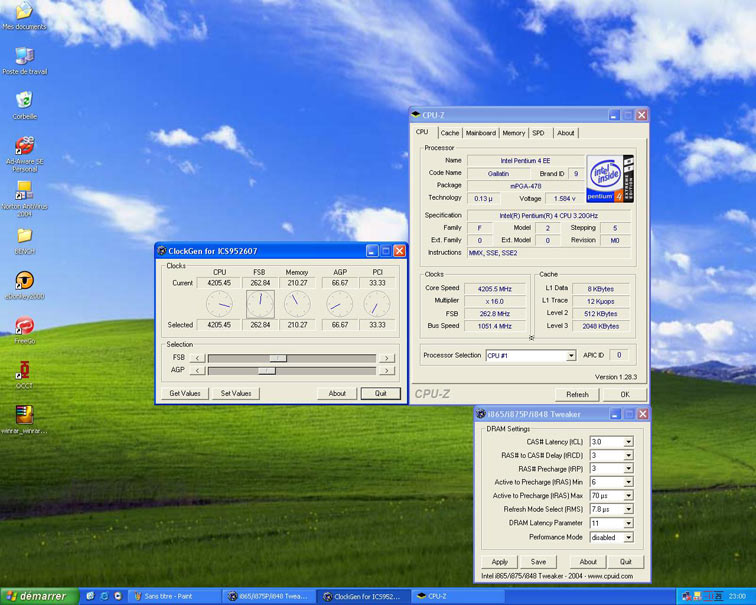Click i865 Tweaker title bar icon

pos(481,414)
